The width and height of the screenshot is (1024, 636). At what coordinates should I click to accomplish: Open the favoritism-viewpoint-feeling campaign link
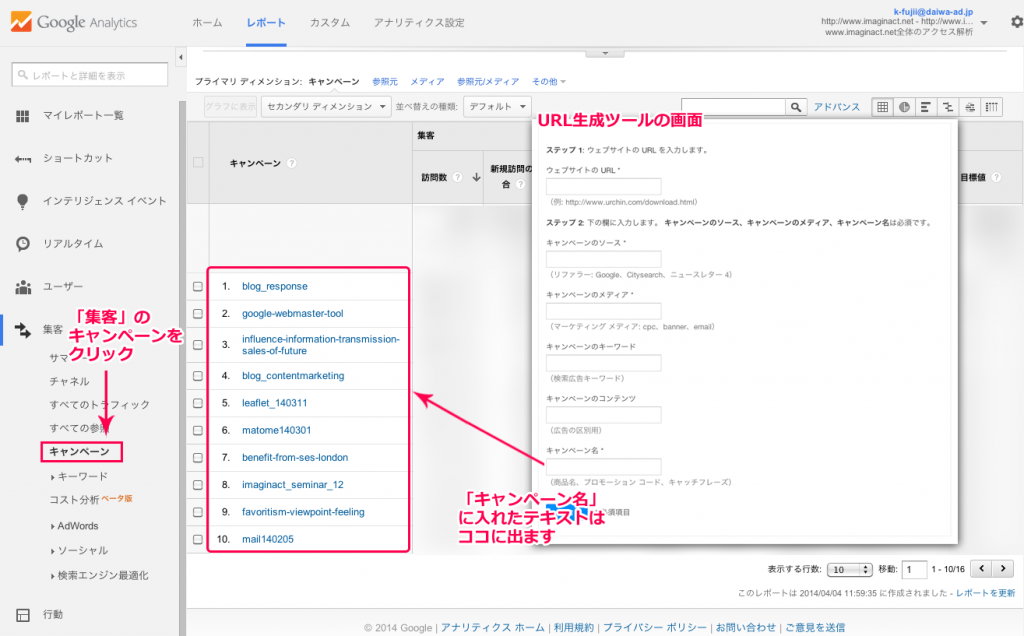tap(303, 512)
